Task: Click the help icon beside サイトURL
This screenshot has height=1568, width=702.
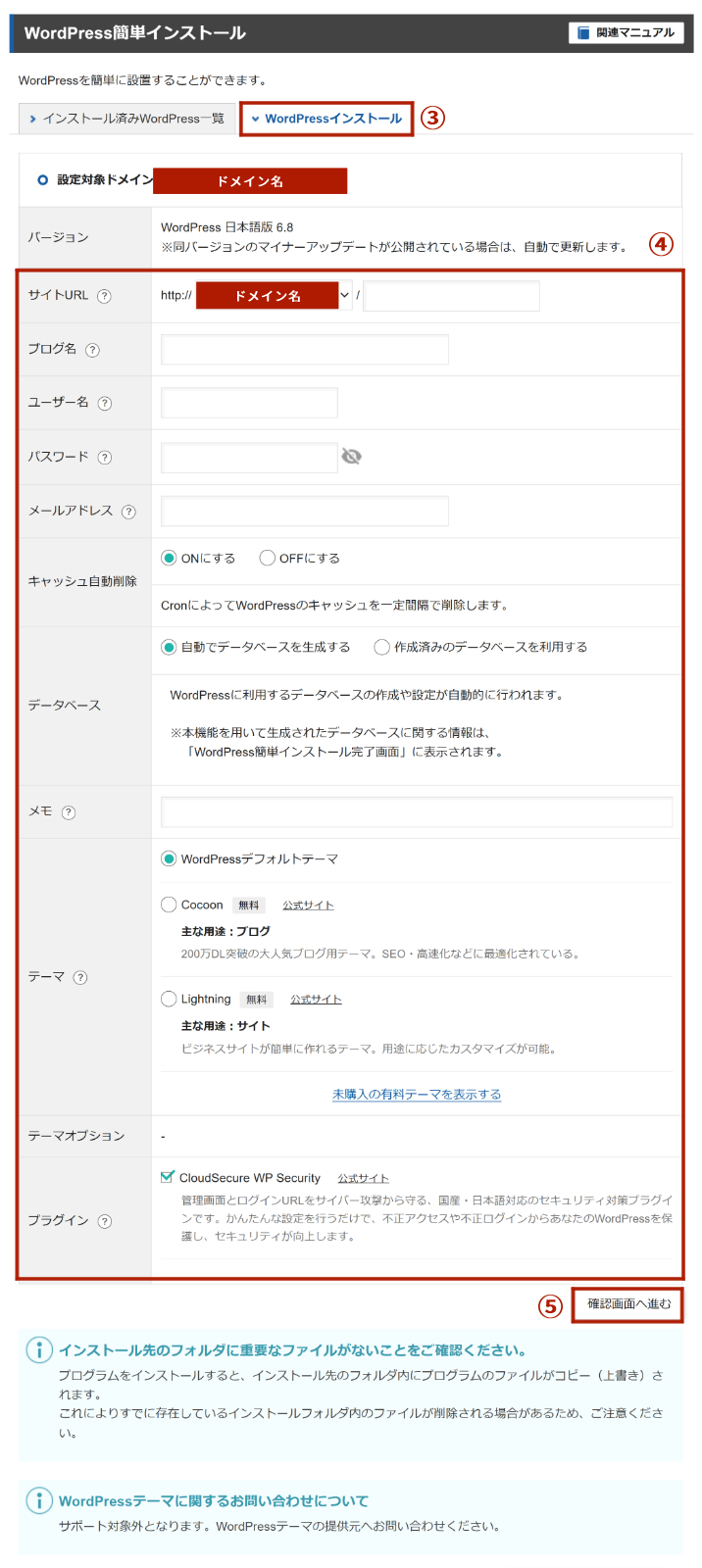Action: tap(104, 296)
